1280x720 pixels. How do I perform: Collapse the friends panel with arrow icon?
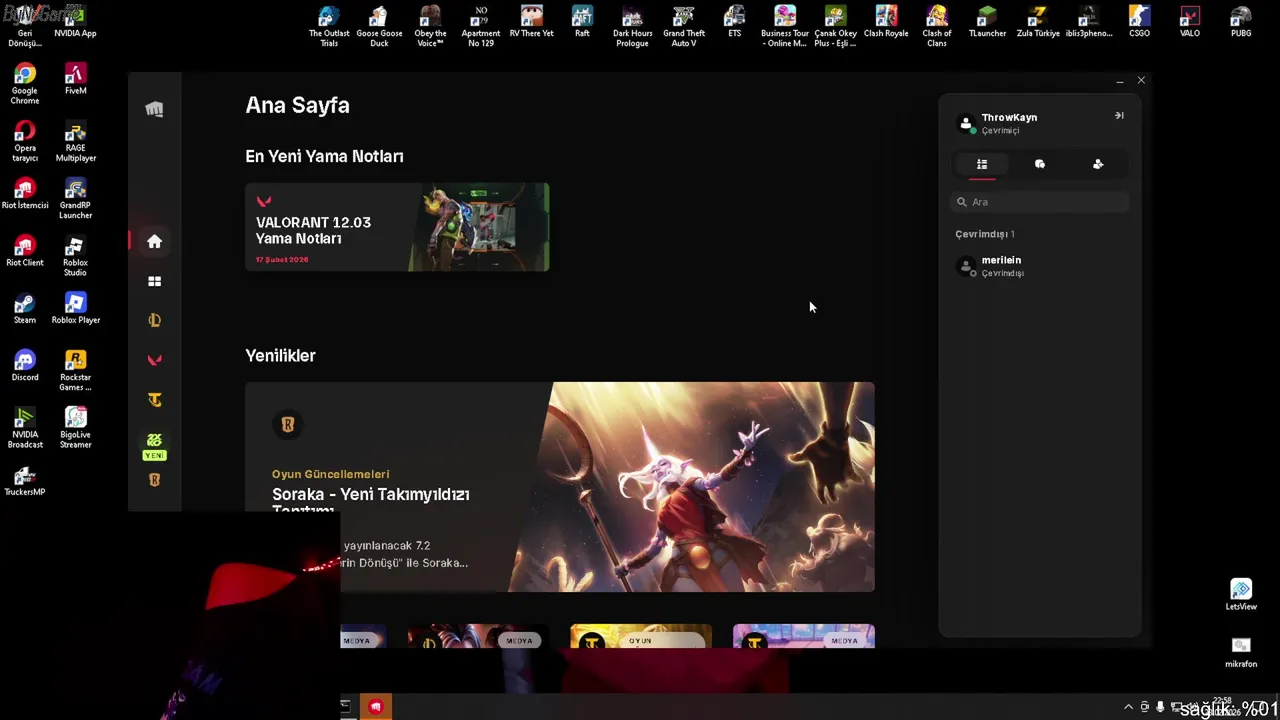(1119, 116)
